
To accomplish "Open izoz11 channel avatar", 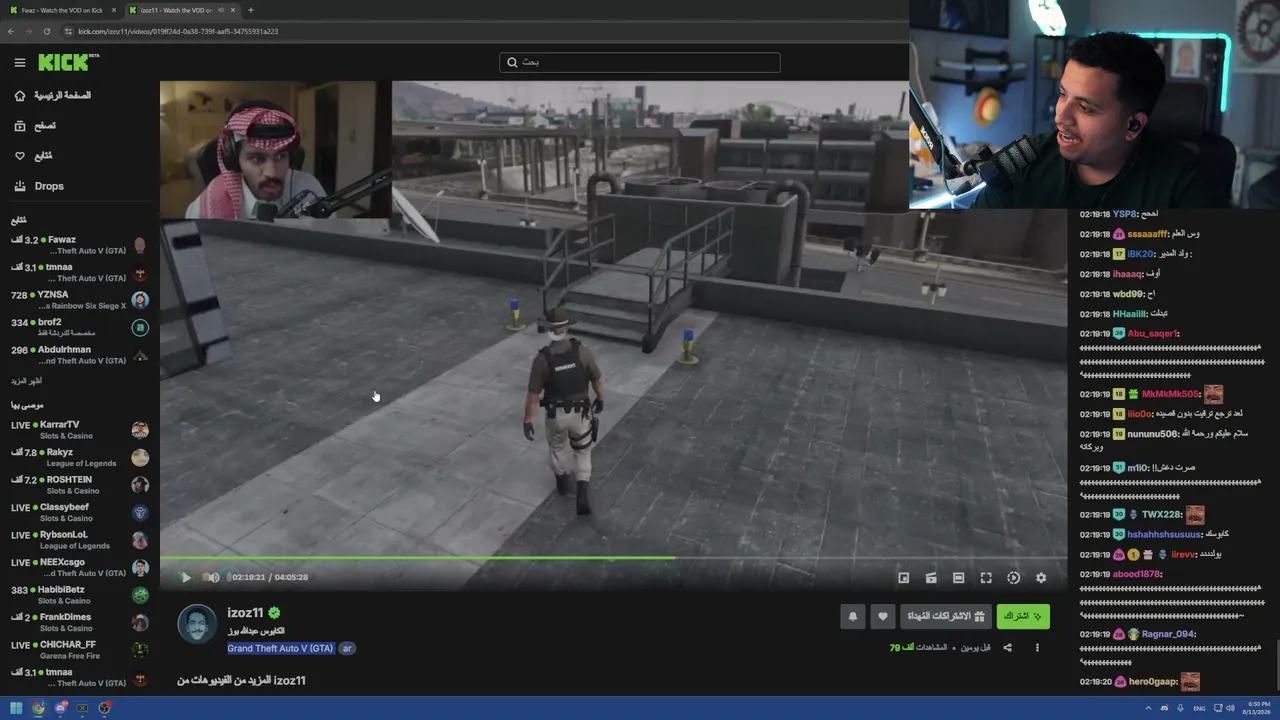I will (197, 624).
